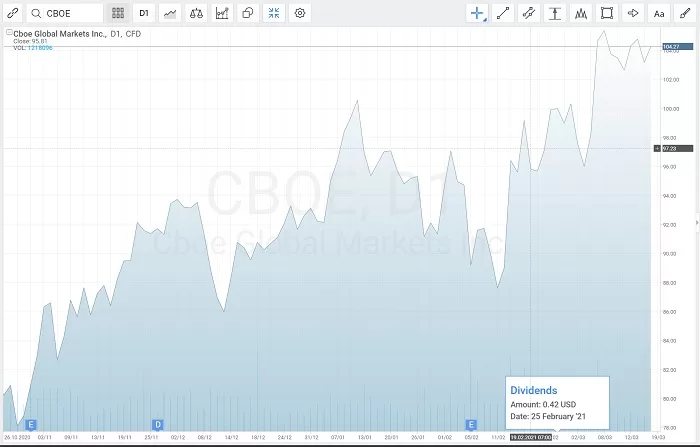Select the crosshair cursor tool

[477, 13]
